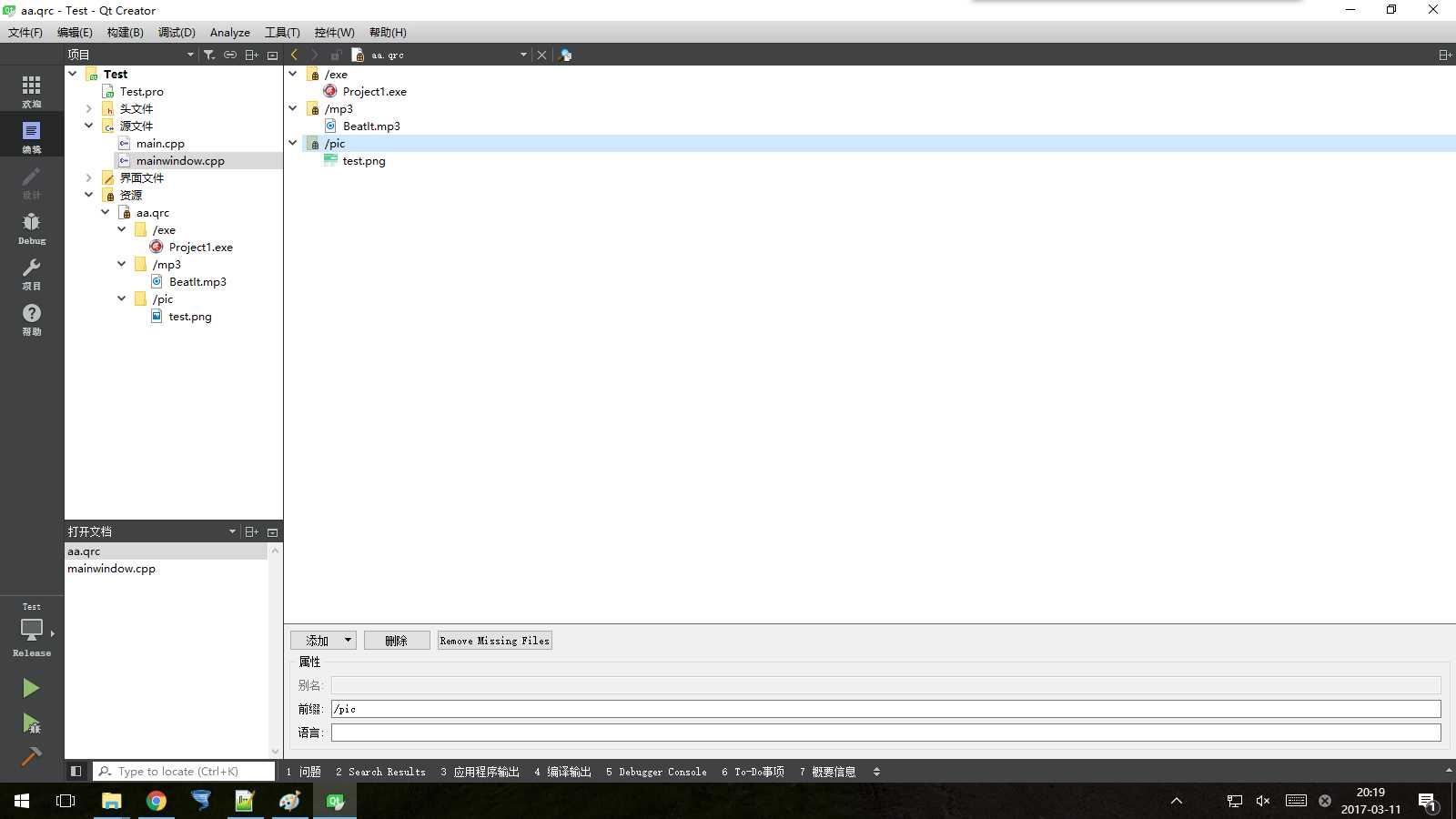This screenshot has width=1456, height=819.
Task: Start debugging with the play-bug button
Action: coord(31,723)
